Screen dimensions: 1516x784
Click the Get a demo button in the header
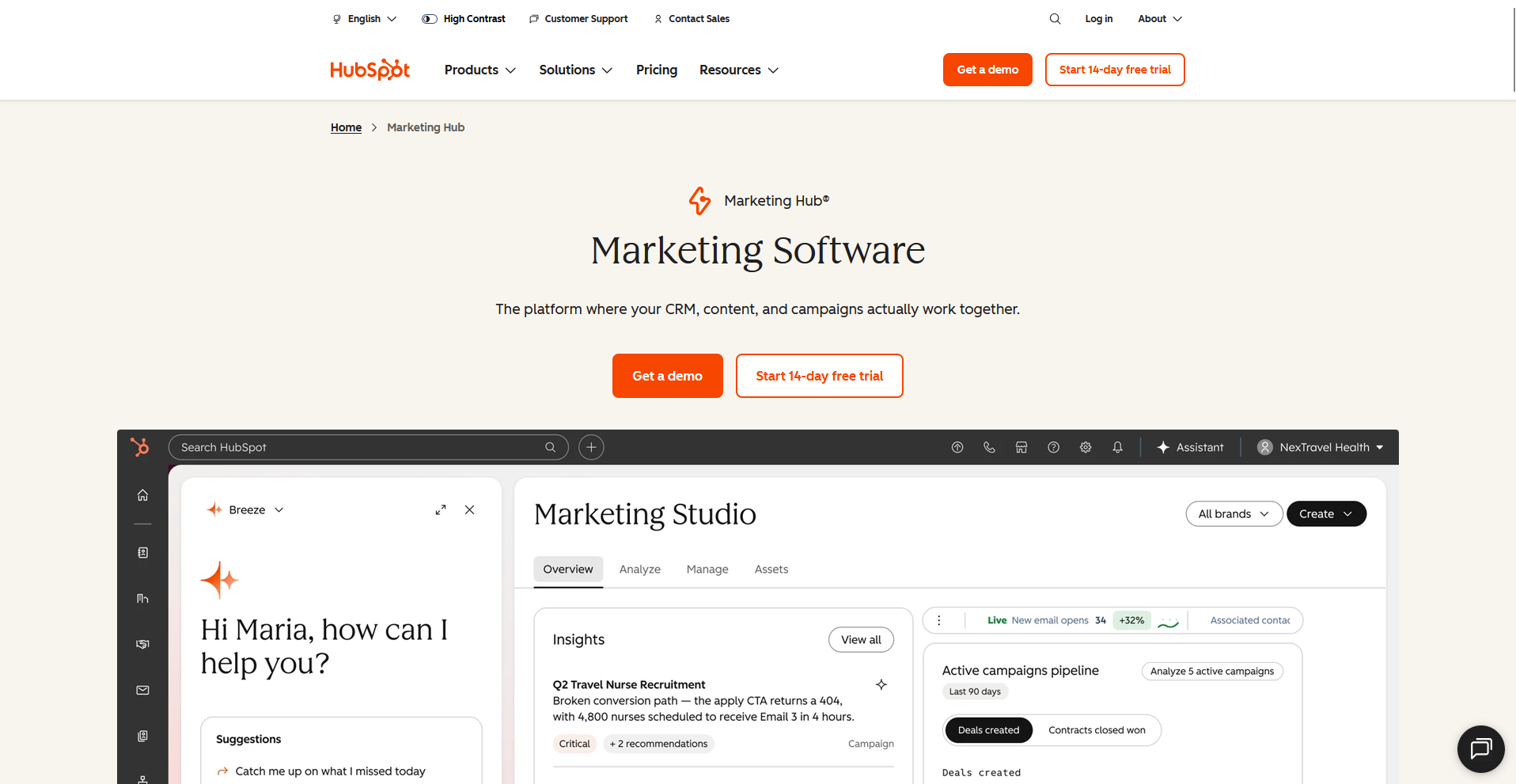[x=987, y=70]
